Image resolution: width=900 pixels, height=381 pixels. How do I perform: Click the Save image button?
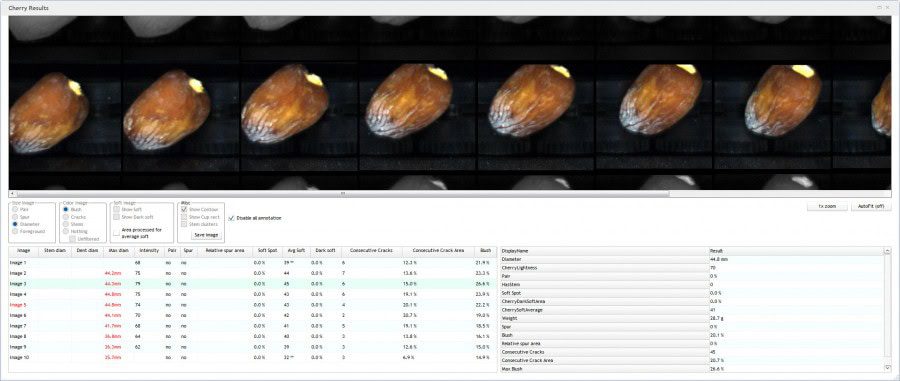(x=206, y=235)
